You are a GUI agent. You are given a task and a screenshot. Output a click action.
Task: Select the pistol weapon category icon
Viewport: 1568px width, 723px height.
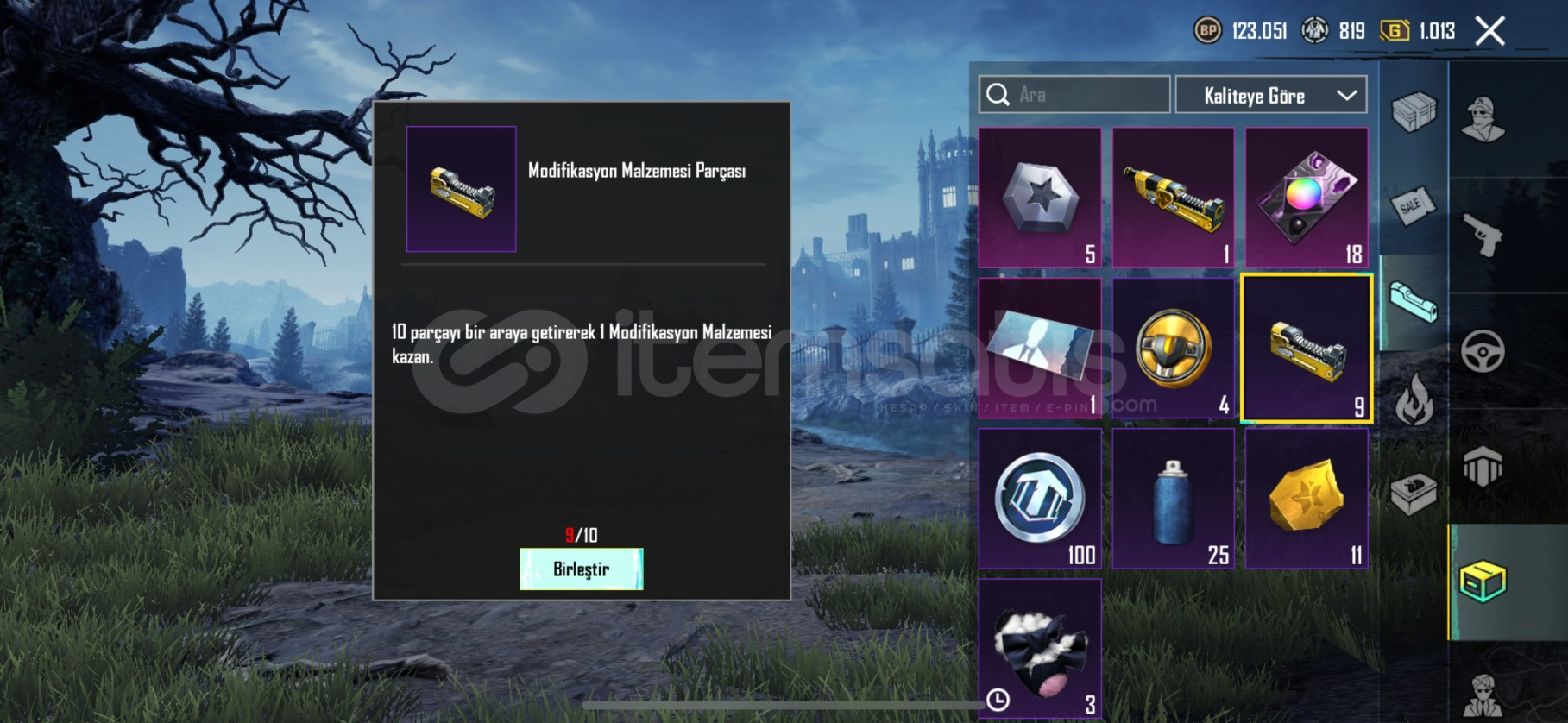(x=1483, y=235)
